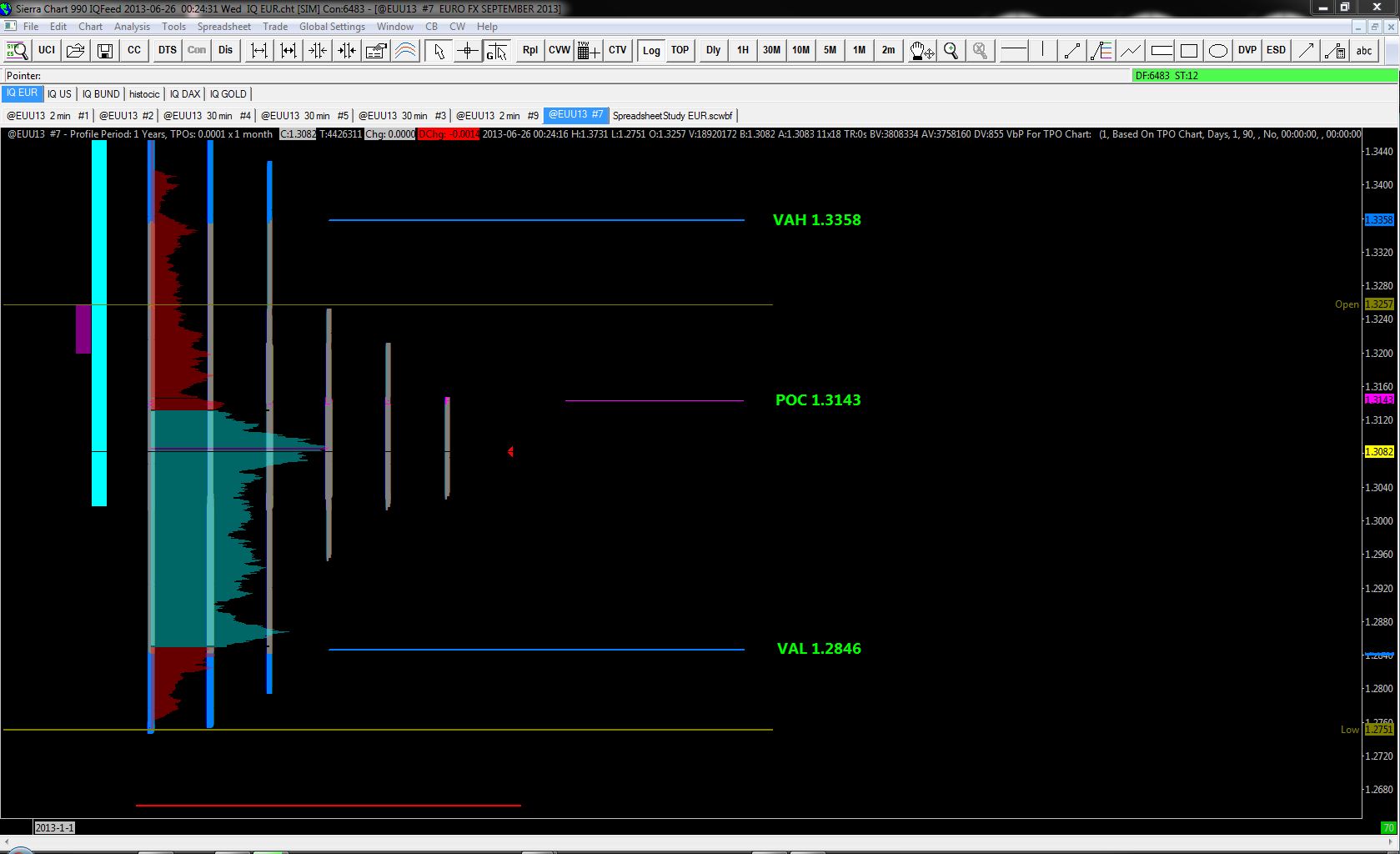
Task: Toggle the Log scale button
Action: 651,50
